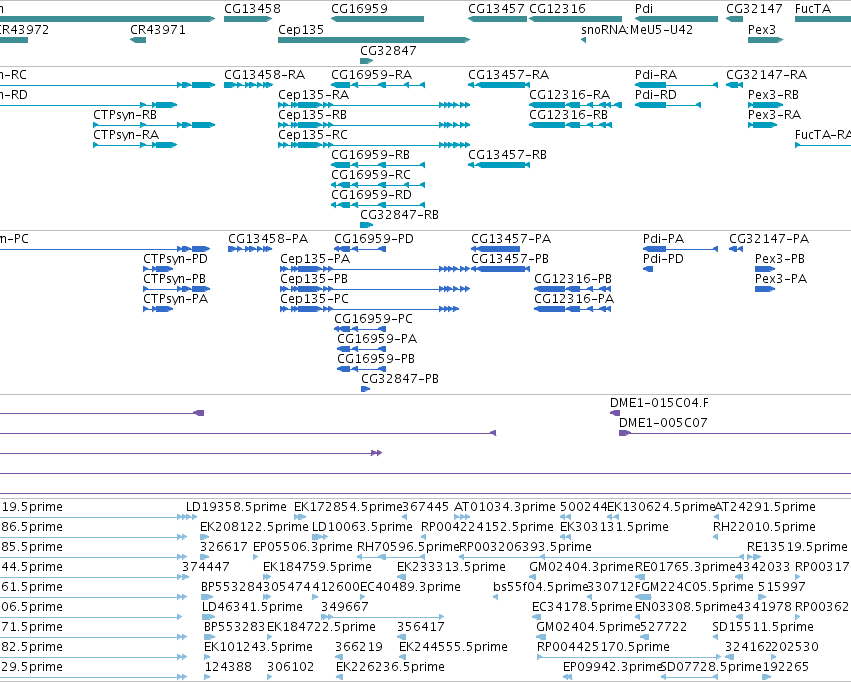Select the Pex3-RA transcript label

click(774, 114)
